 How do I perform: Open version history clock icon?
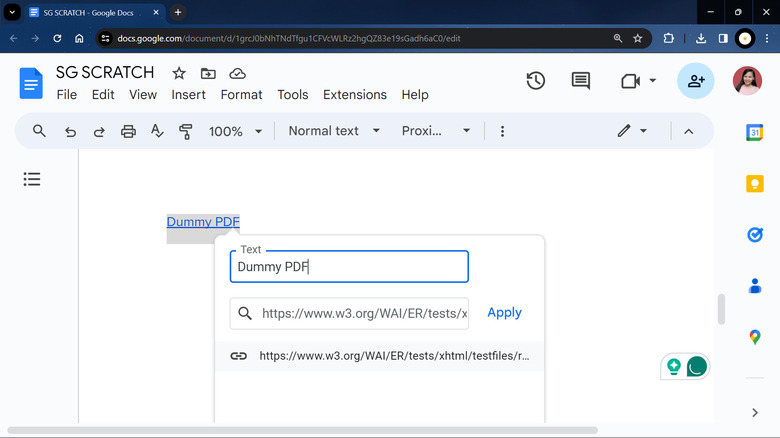536,81
